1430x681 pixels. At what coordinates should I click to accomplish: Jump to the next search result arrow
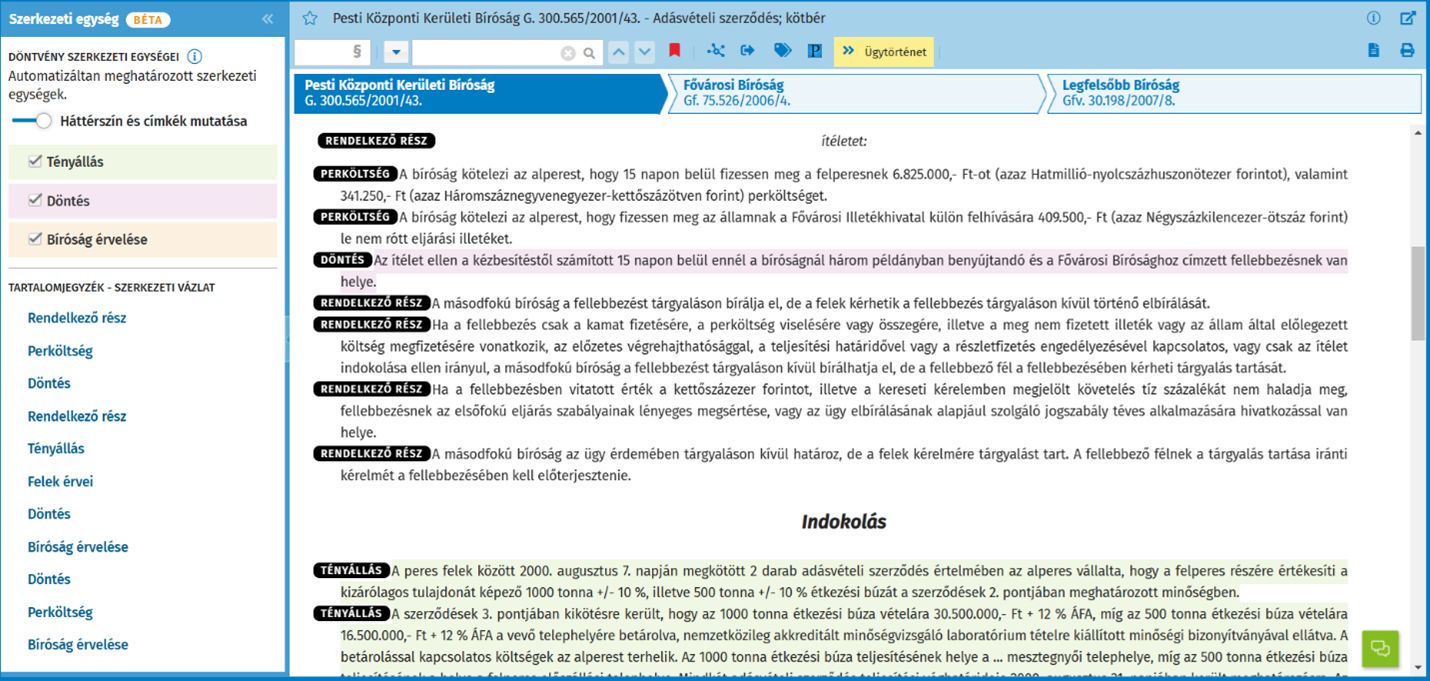coord(645,52)
